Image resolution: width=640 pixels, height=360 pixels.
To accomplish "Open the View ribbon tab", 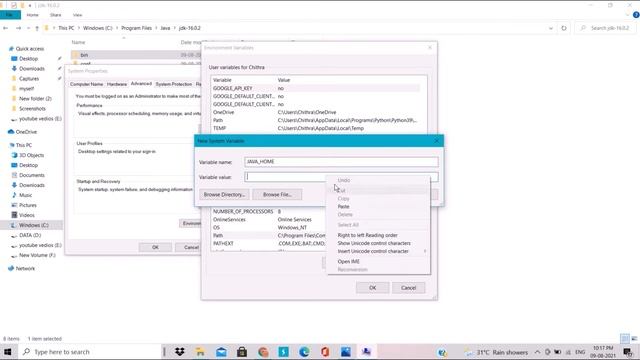I will click(x=78, y=15).
